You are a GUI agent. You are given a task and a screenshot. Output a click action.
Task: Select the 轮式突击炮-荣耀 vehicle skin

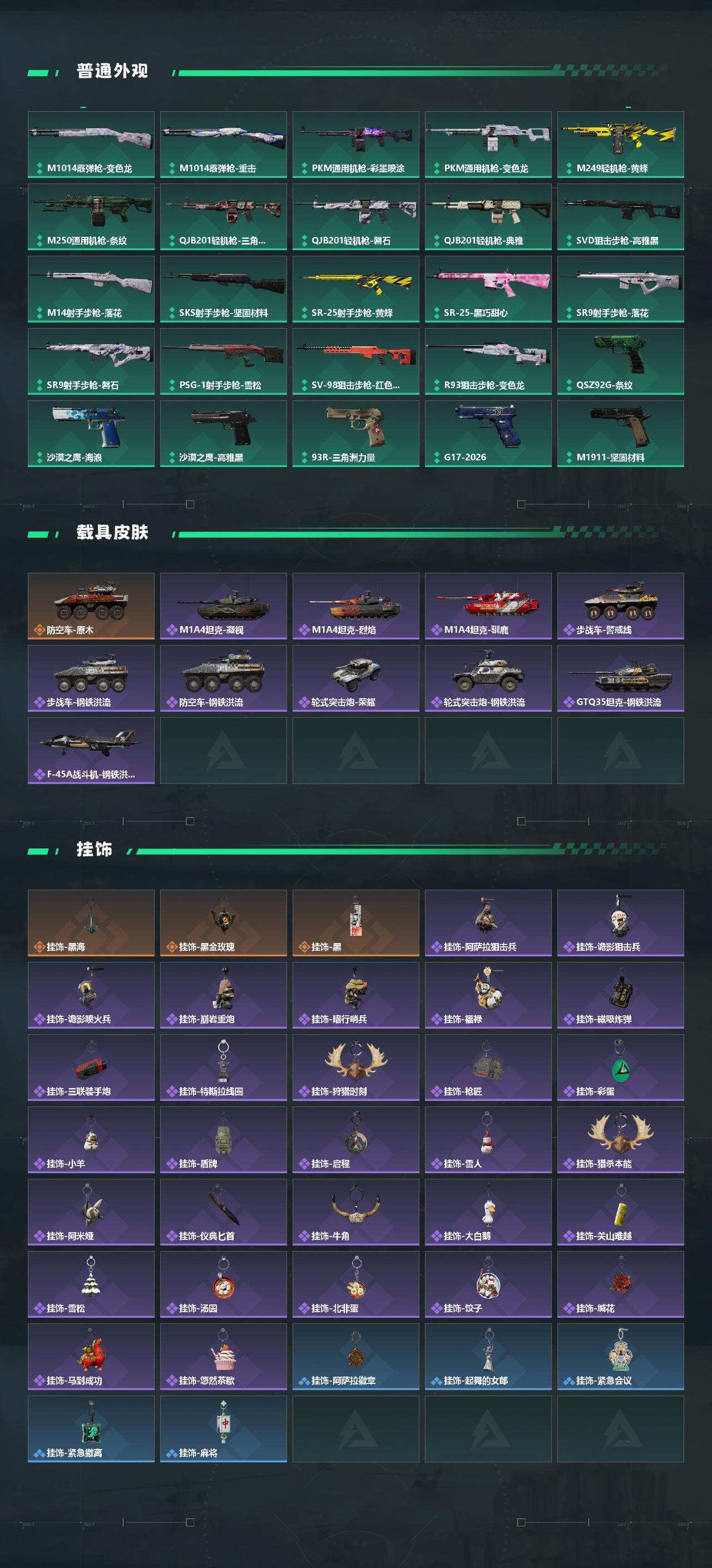point(355,678)
